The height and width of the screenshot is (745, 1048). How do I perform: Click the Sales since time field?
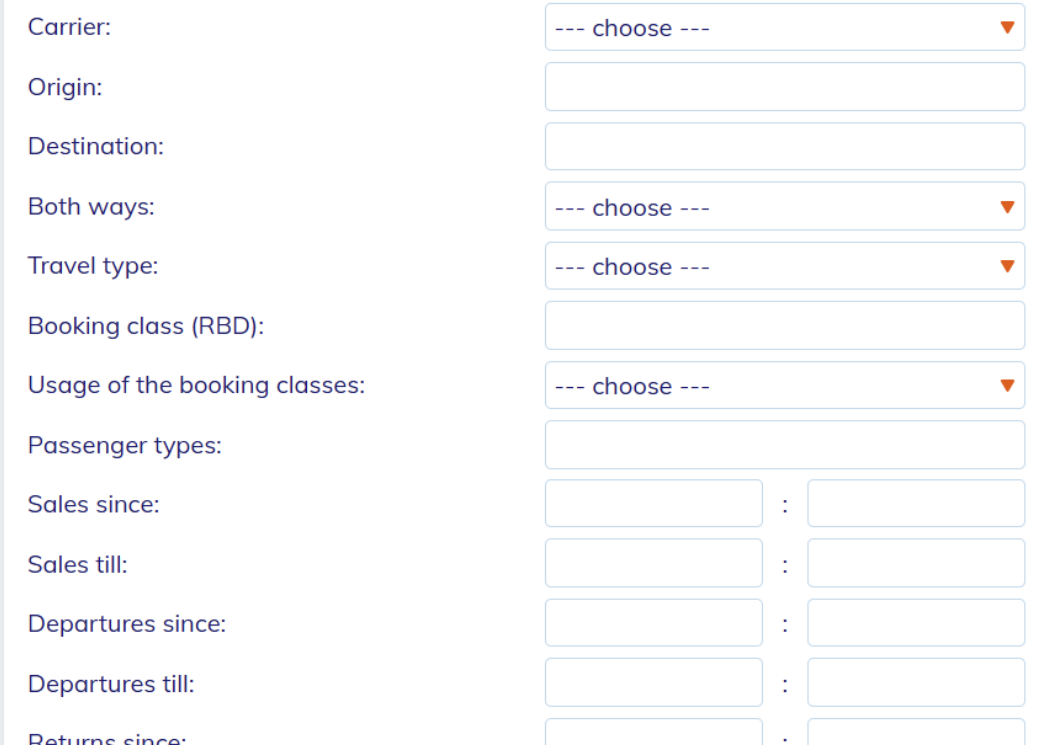coord(915,504)
